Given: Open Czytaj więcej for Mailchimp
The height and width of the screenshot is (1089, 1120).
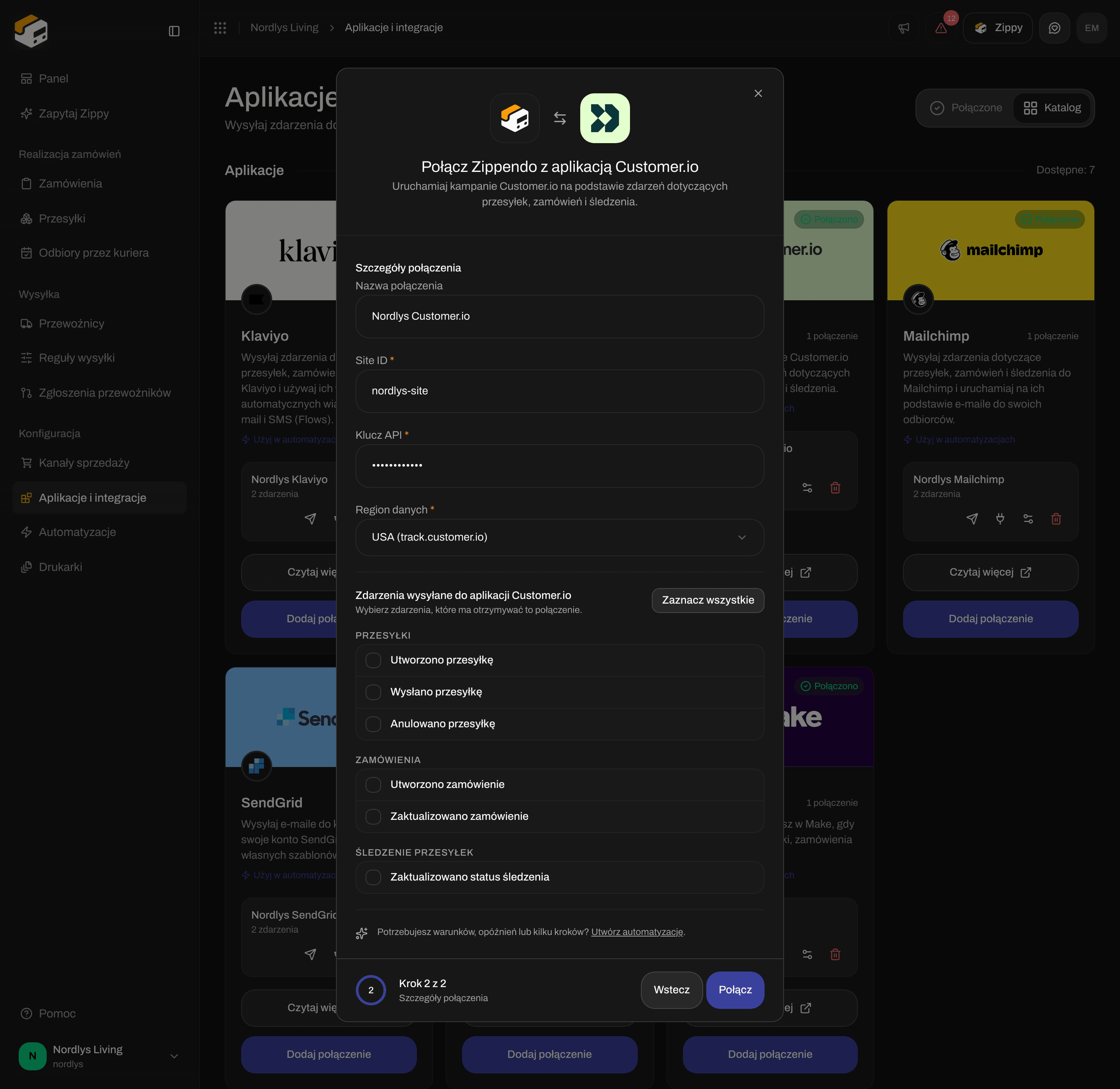Looking at the screenshot, I should click(x=990, y=572).
